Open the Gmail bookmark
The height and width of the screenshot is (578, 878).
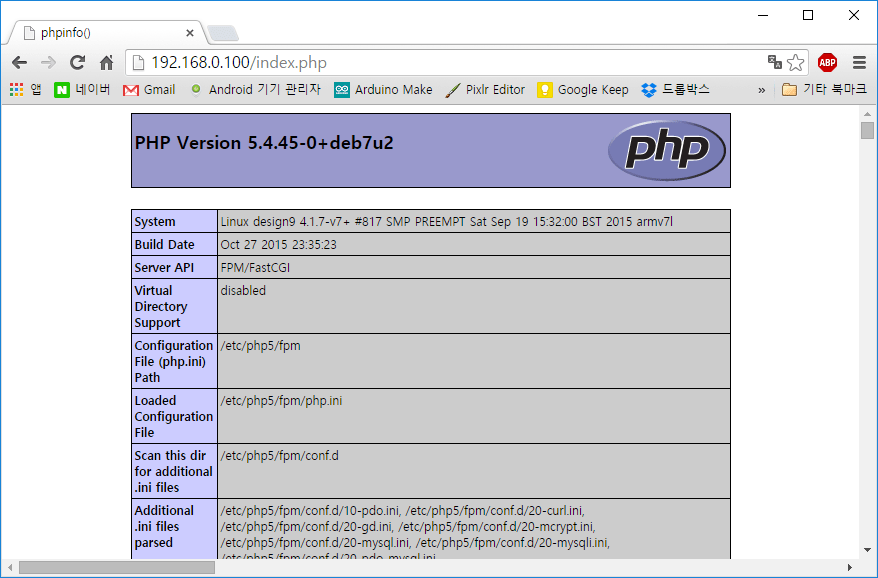(149, 89)
